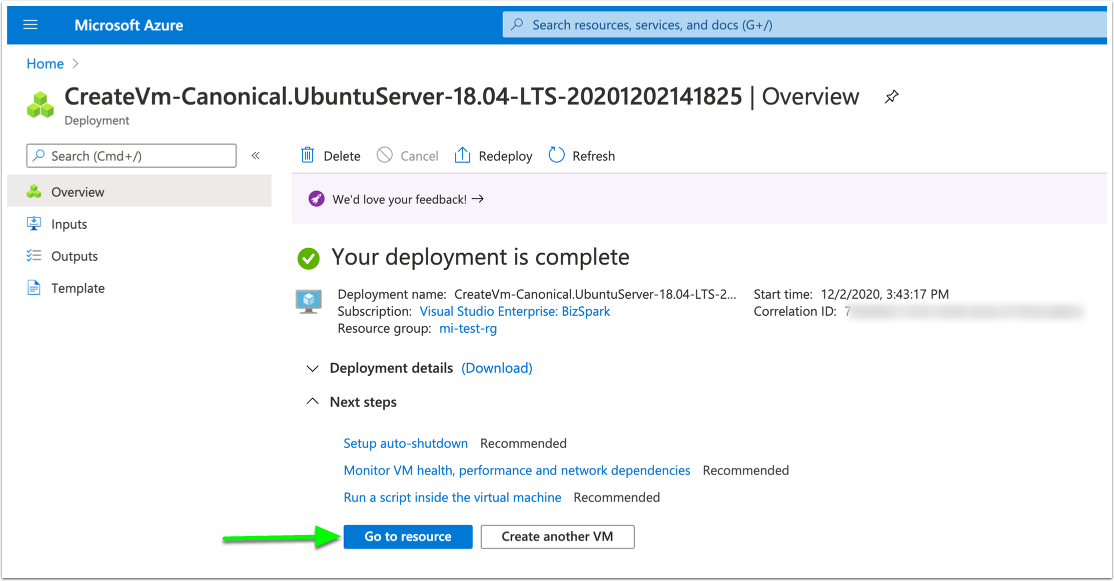
Task: Open the Azure portal hamburger menu
Action: 30,25
